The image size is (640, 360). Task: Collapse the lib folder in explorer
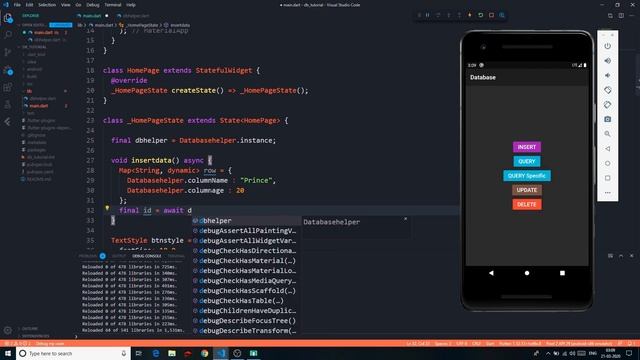point(29,91)
